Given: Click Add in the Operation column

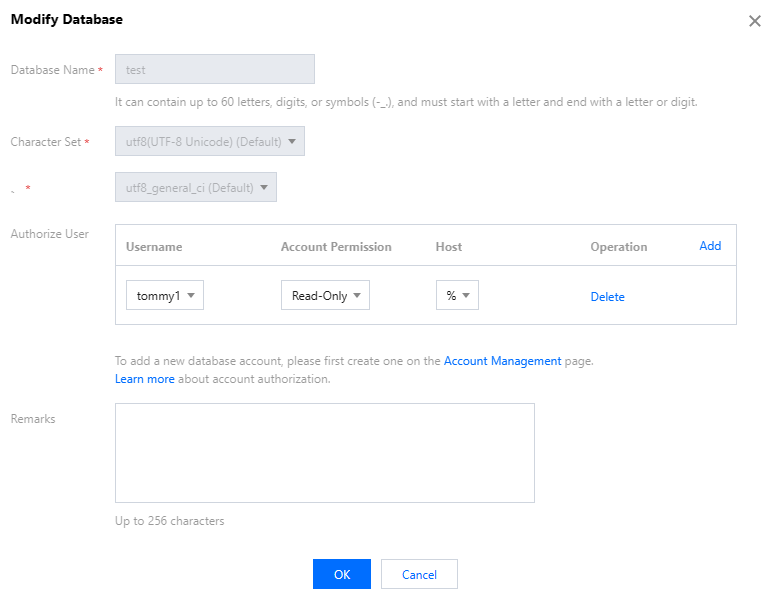Looking at the screenshot, I should (710, 246).
